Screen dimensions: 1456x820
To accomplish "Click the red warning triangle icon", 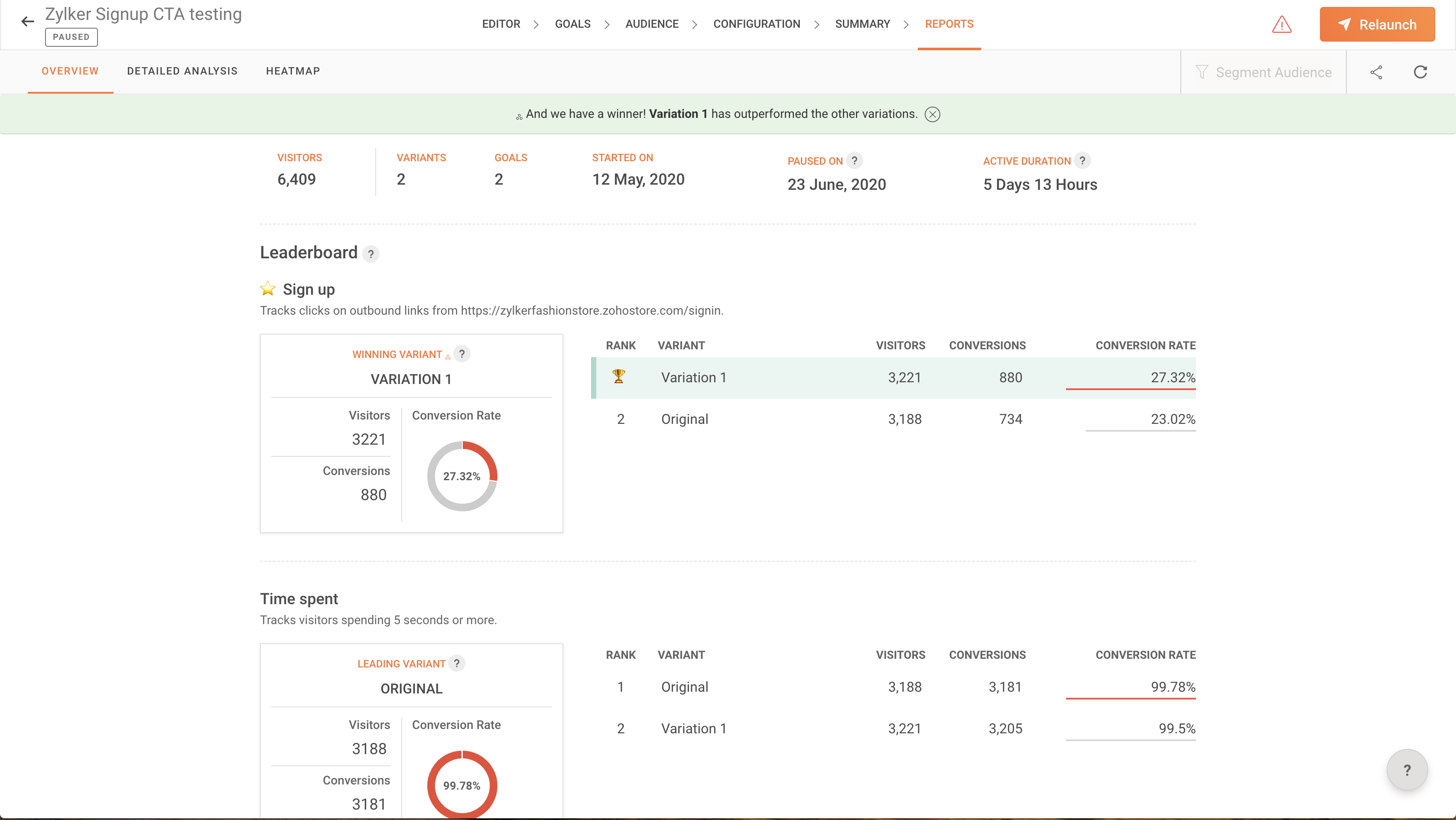I will click(1281, 24).
